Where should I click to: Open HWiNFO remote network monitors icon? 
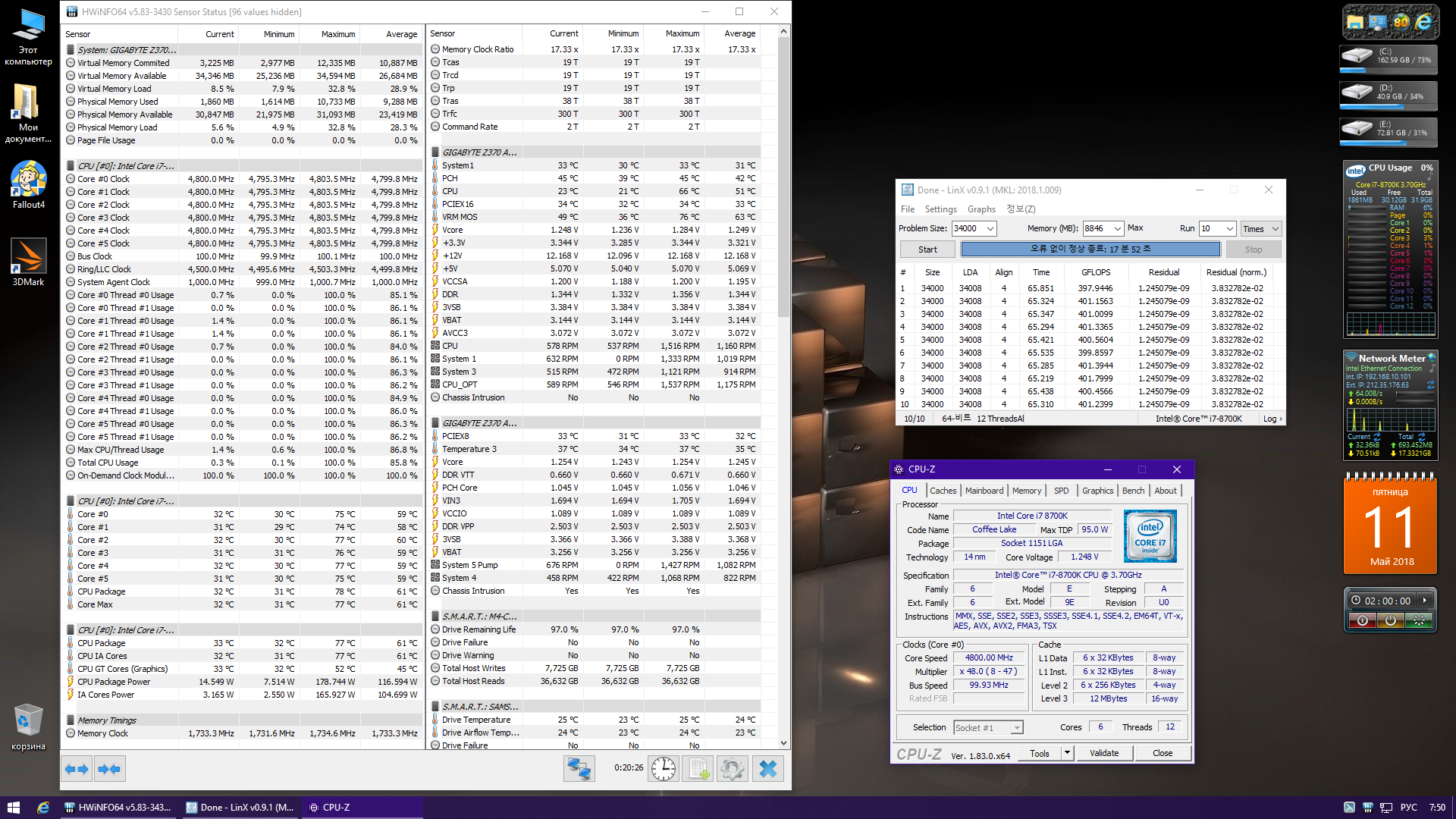[579, 769]
